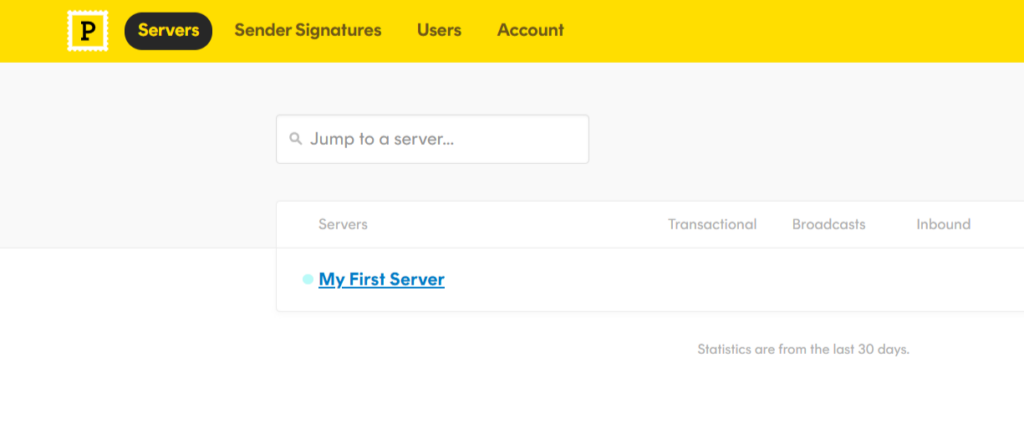Screen dimensions: 1024x425
Task: Click the Postmark stamp logo
Action: coord(87,31)
